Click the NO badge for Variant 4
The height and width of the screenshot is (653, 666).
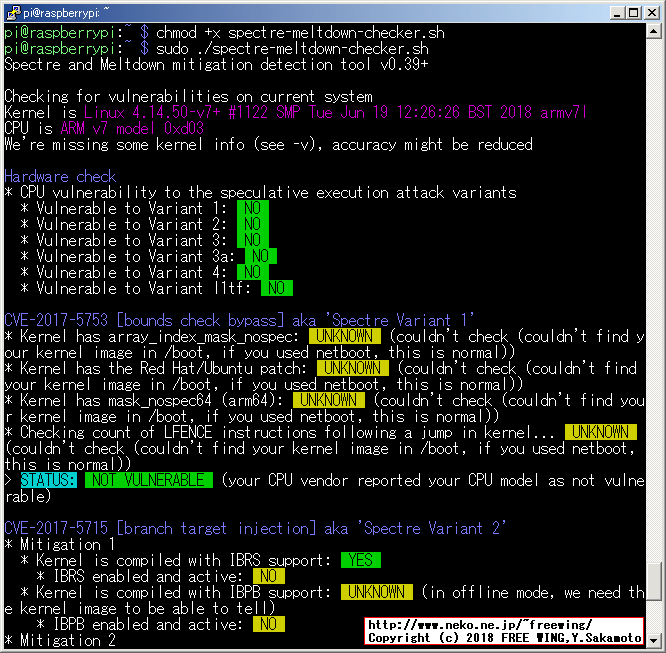(x=252, y=272)
